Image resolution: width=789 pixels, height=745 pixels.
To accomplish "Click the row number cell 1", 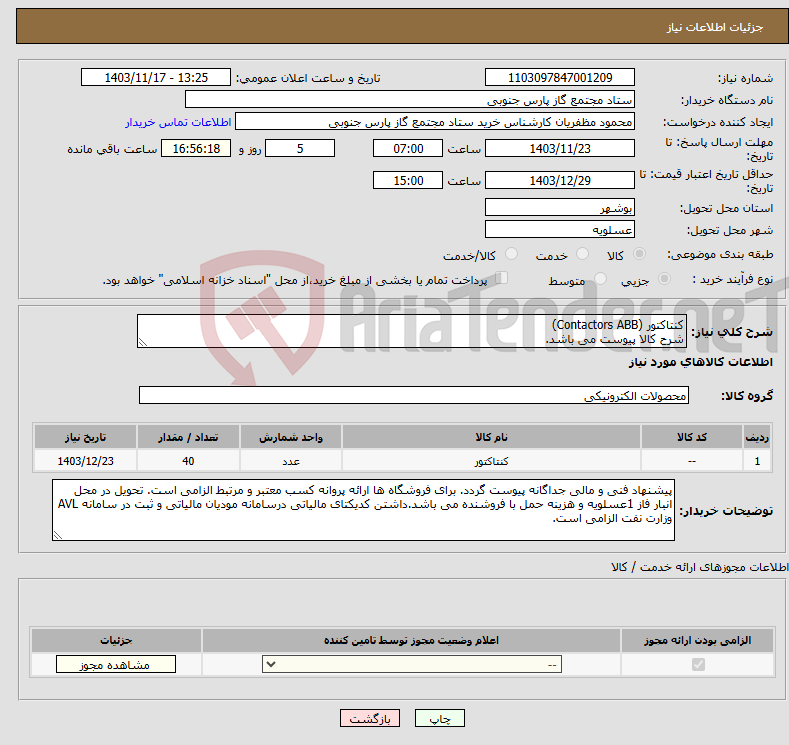I will pyautogui.click(x=757, y=461).
